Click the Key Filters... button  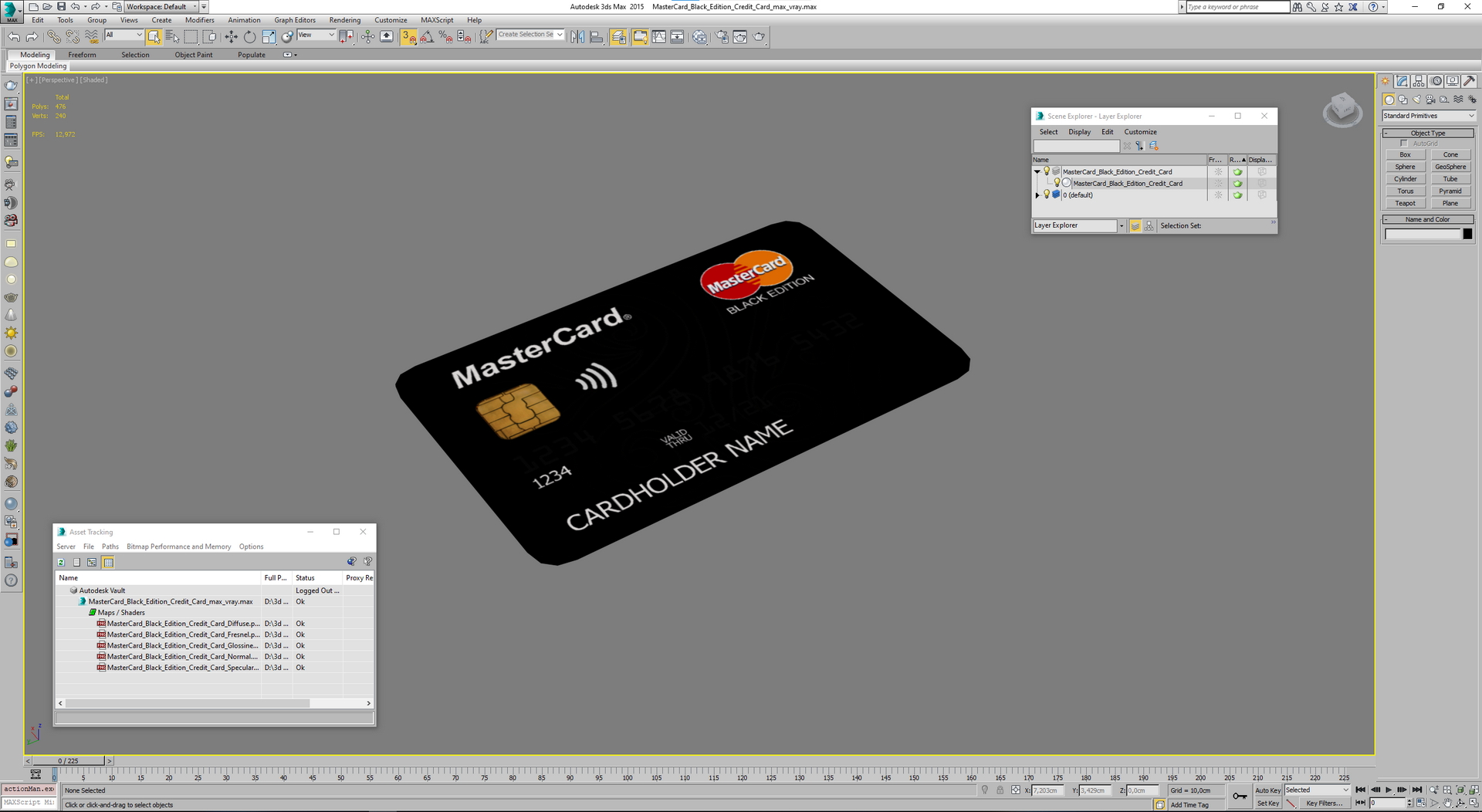coord(1324,804)
